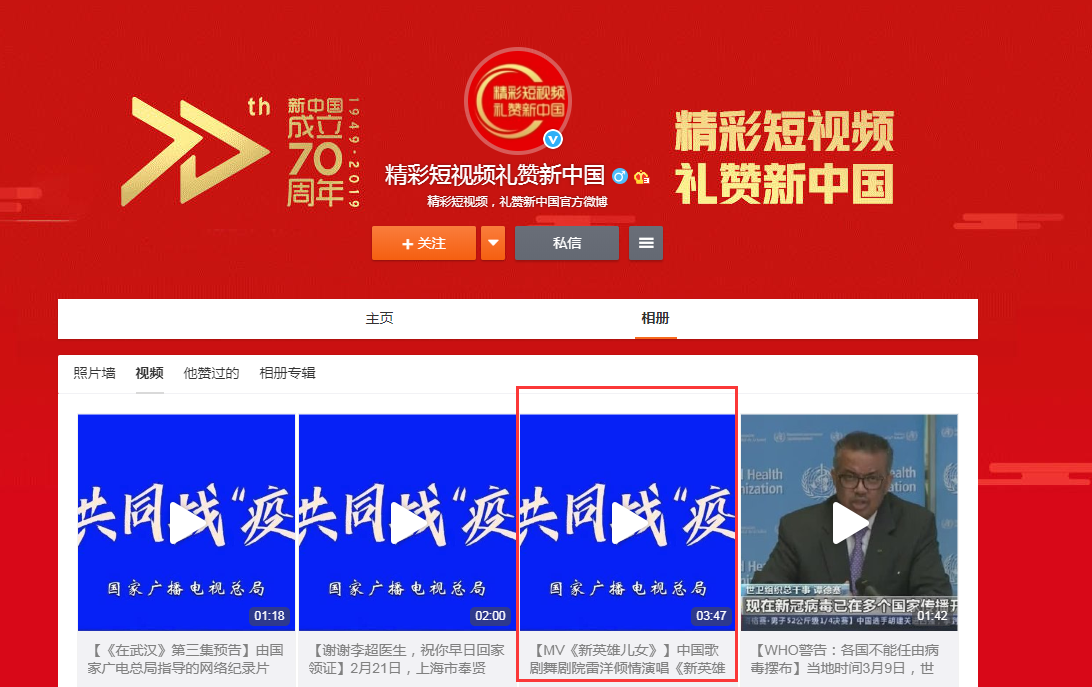This screenshot has width=1092, height=687.
Task: Open the 照片墙 sub-tab
Action: (94, 373)
